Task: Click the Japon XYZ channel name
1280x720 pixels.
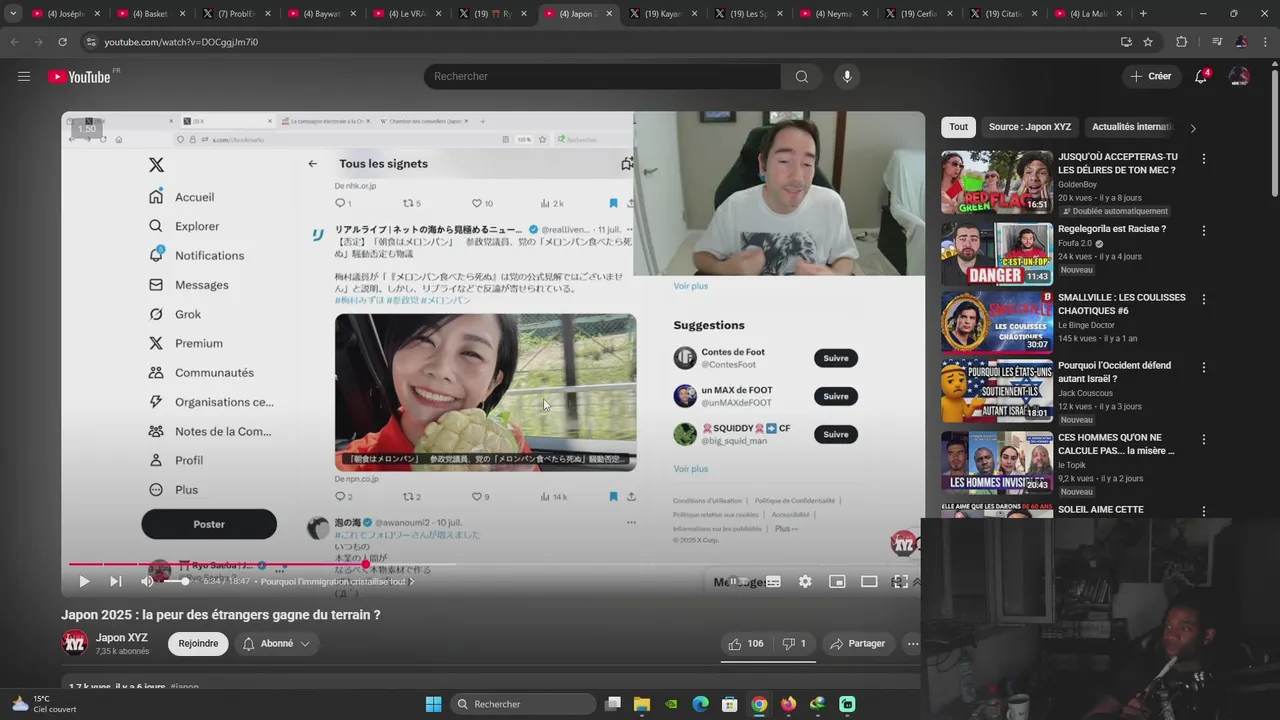Action: (x=122, y=637)
